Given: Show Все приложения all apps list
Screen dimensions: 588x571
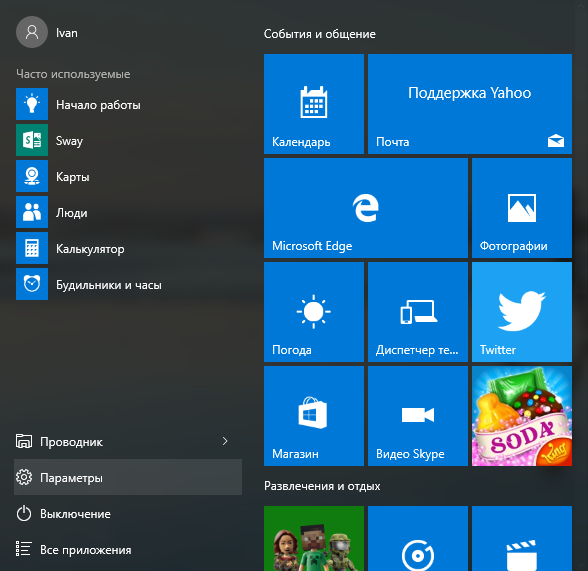Looking at the screenshot, I should 128,549.
